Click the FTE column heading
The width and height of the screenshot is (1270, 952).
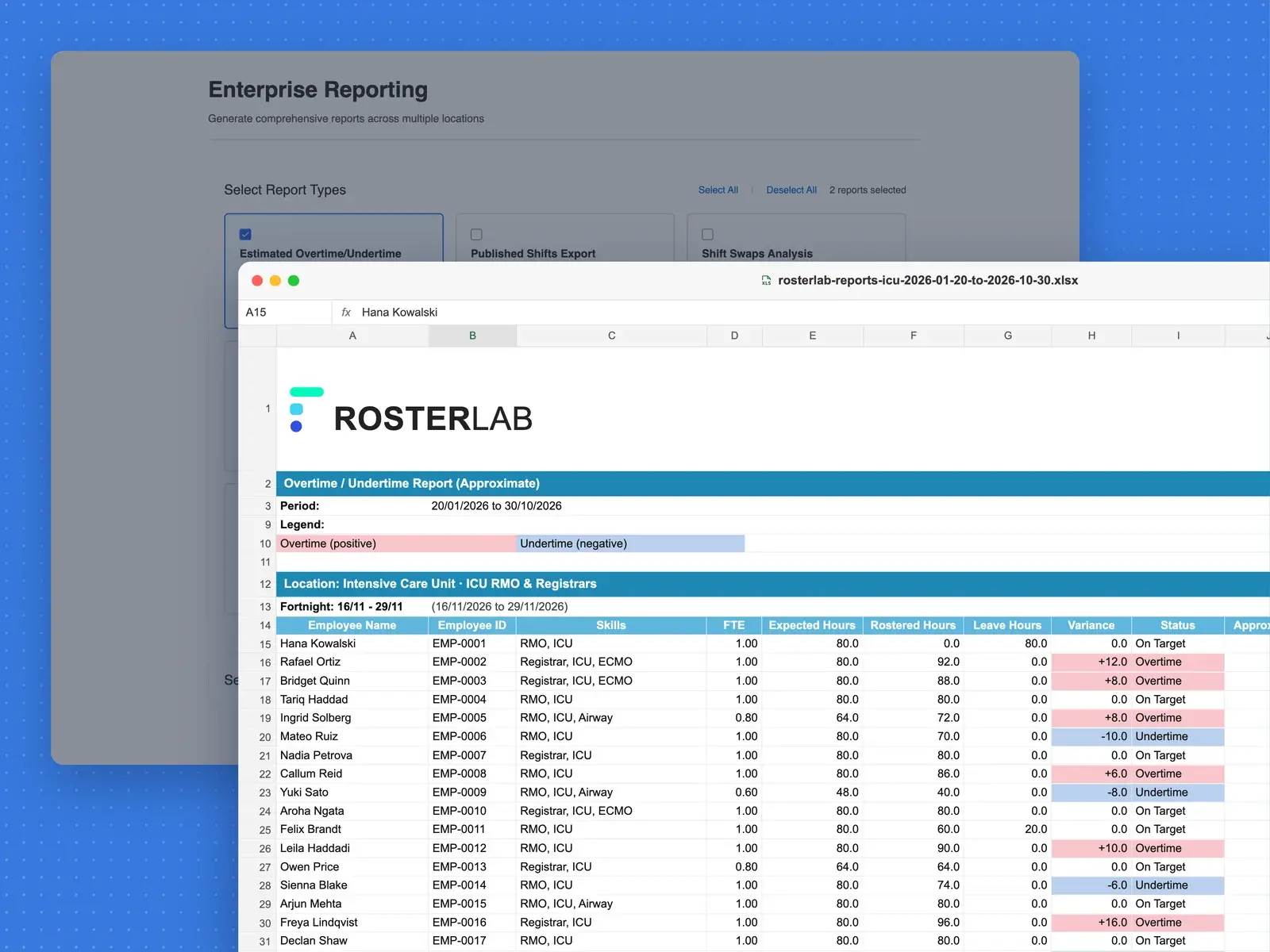click(734, 625)
